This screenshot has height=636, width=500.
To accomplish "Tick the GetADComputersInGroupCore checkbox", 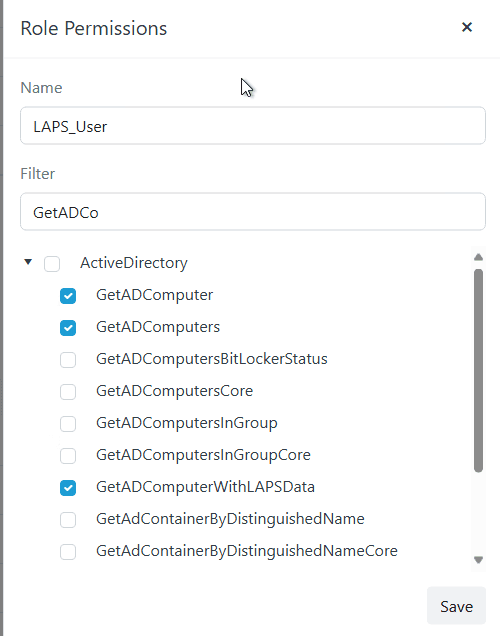I will (x=68, y=456).
